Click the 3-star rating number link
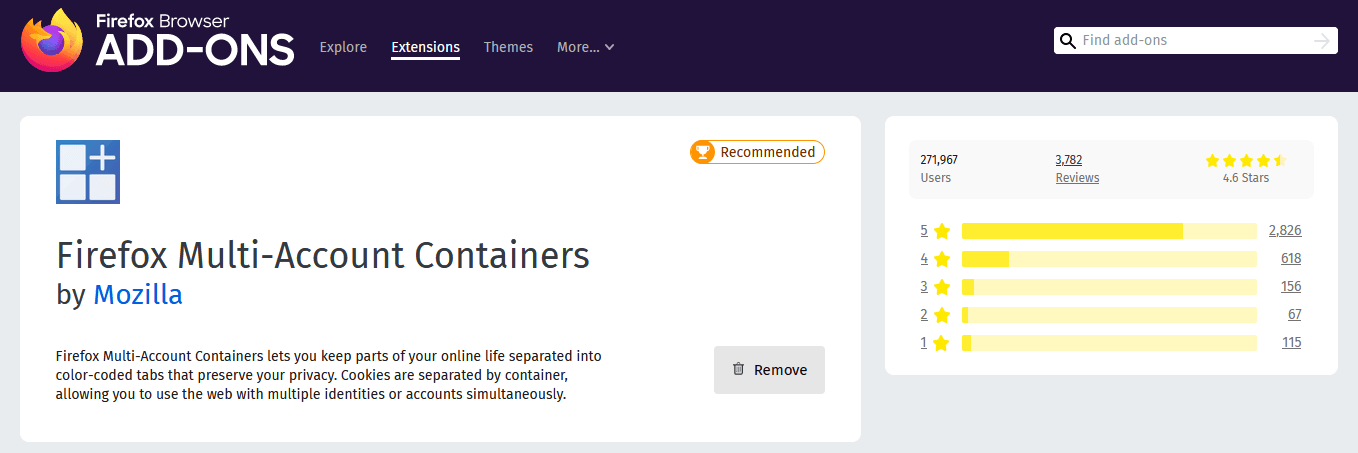Image resolution: width=1358 pixels, height=453 pixels. (924, 287)
